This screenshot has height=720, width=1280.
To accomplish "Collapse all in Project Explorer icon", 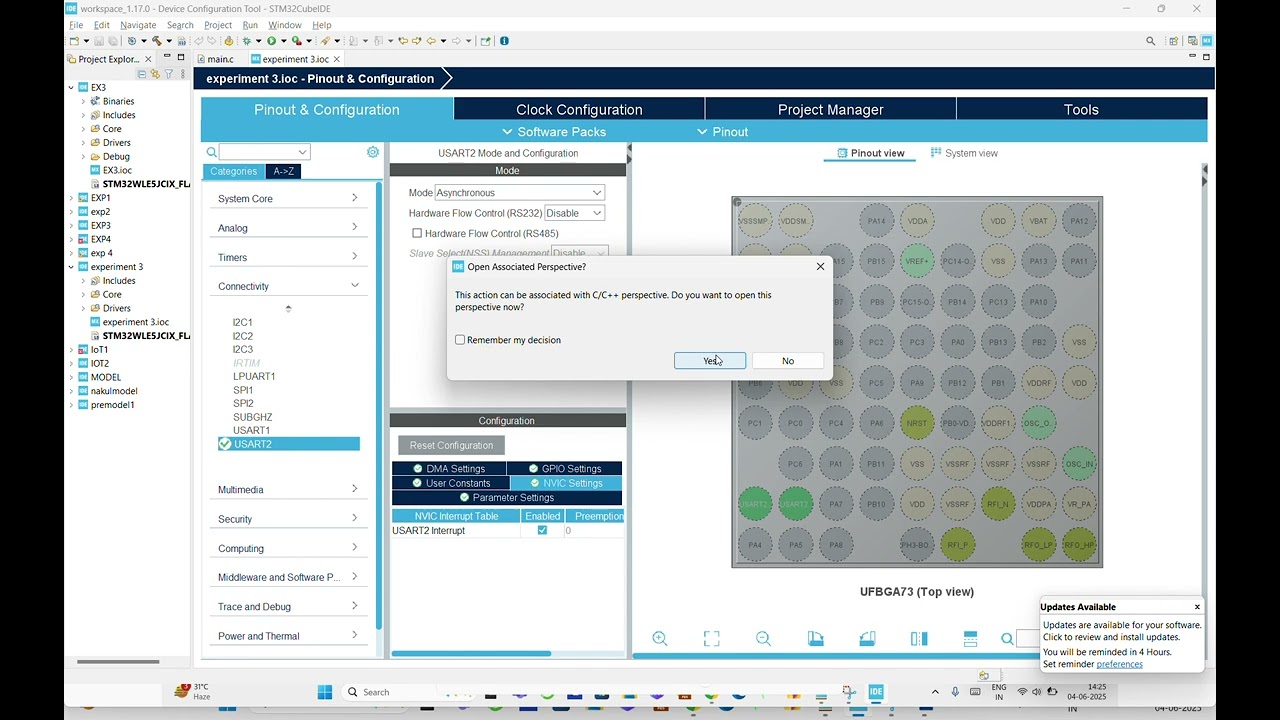I will pyautogui.click(x=142, y=74).
